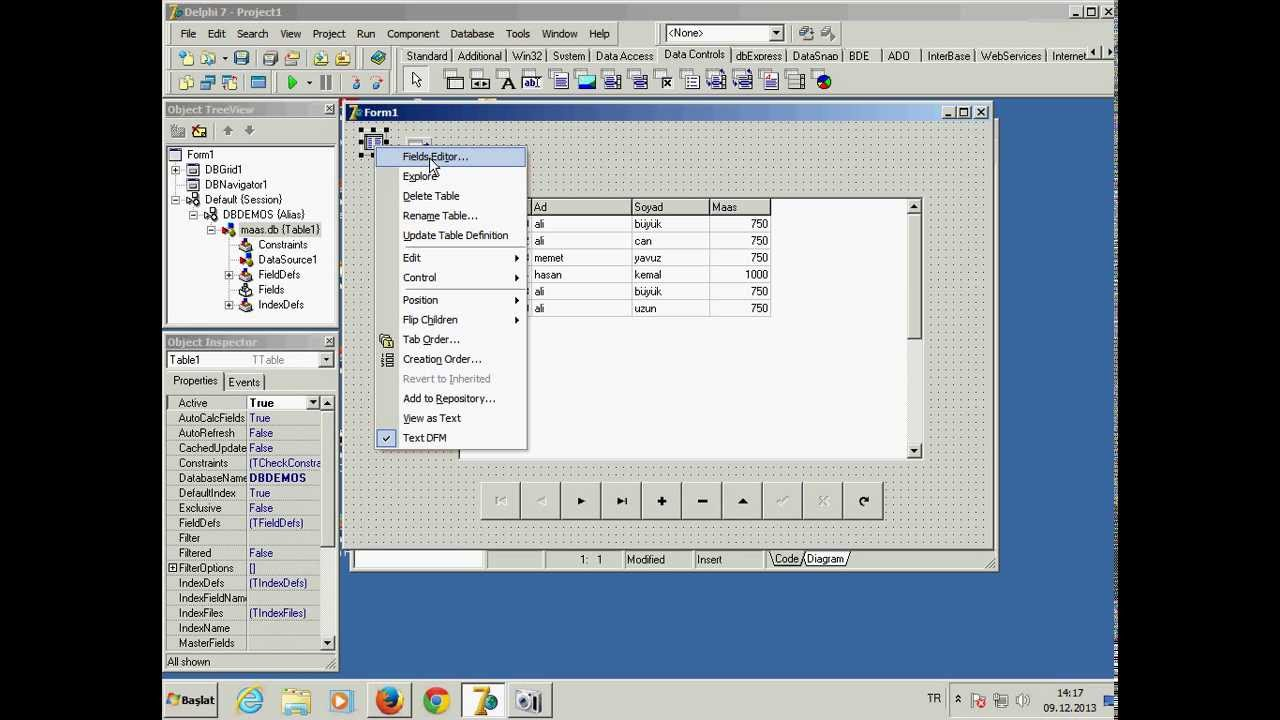Image resolution: width=1280 pixels, height=720 pixels.
Task: Click navigator Insert record plus button
Action: (661, 501)
